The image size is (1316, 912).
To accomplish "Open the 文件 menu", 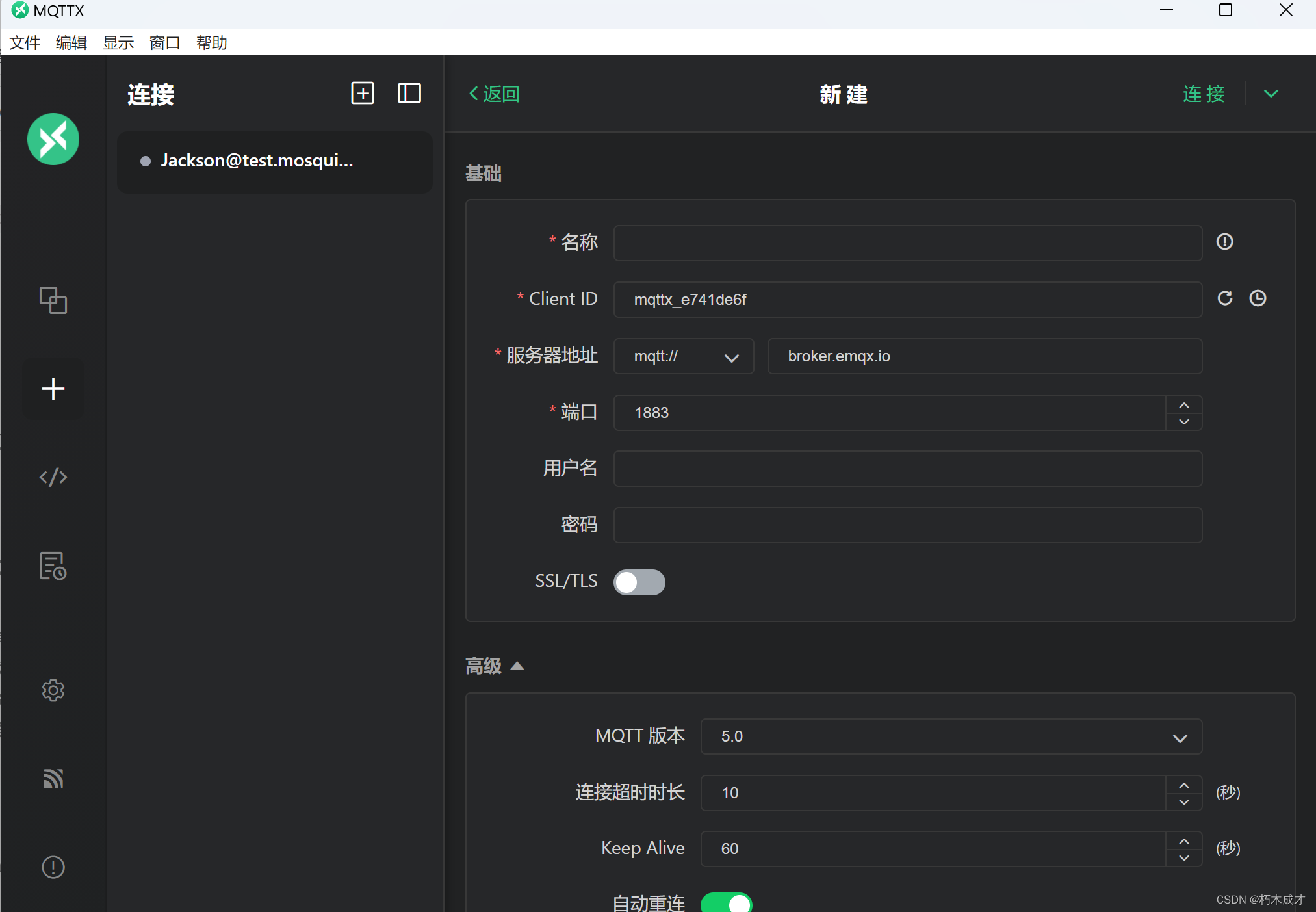I will pos(25,43).
